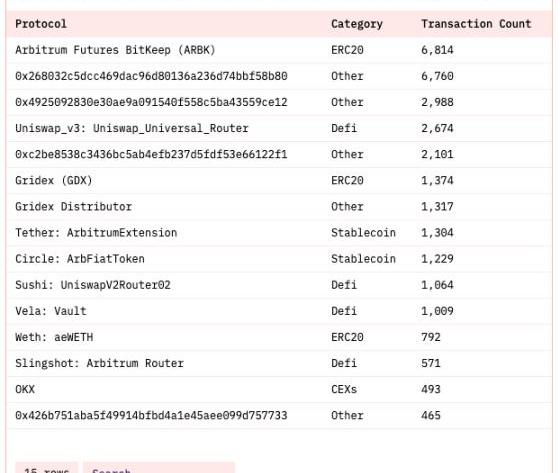Open address 0x4925092830e30ae9a091540f558c5ba43559ce12
This screenshot has width=560, height=473.
(x=151, y=102)
